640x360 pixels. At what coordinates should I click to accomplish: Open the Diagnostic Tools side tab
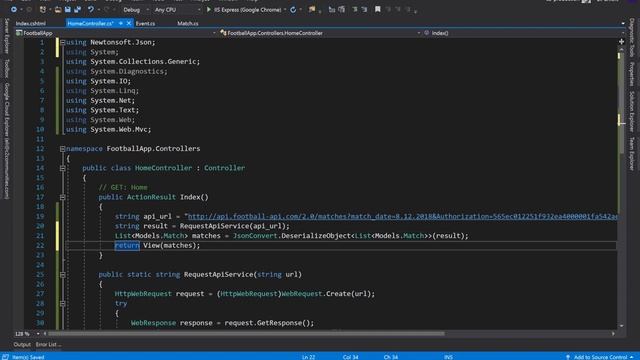point(632,37)
